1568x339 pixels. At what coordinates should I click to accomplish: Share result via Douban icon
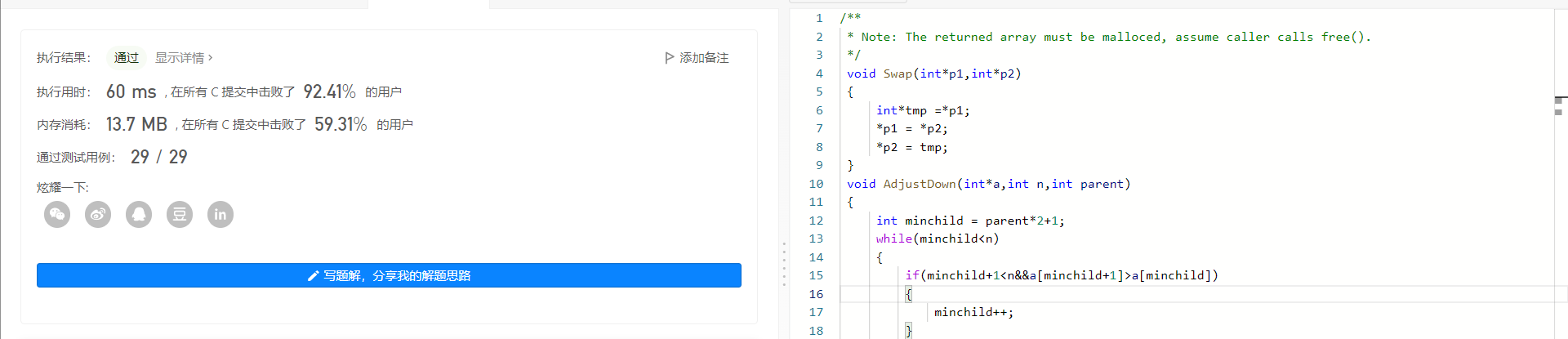pos(180,215)
